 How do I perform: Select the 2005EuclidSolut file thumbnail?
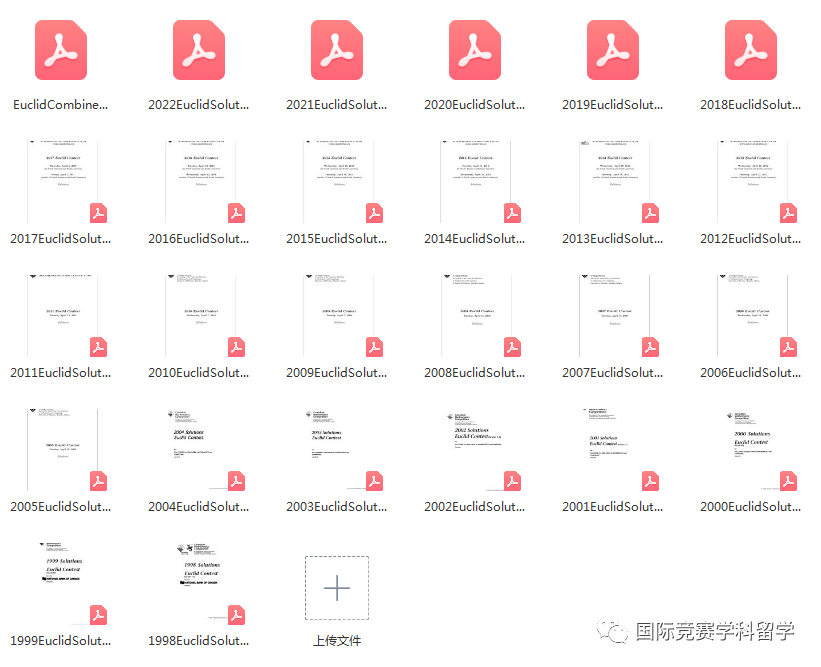[x=62, y=450]
